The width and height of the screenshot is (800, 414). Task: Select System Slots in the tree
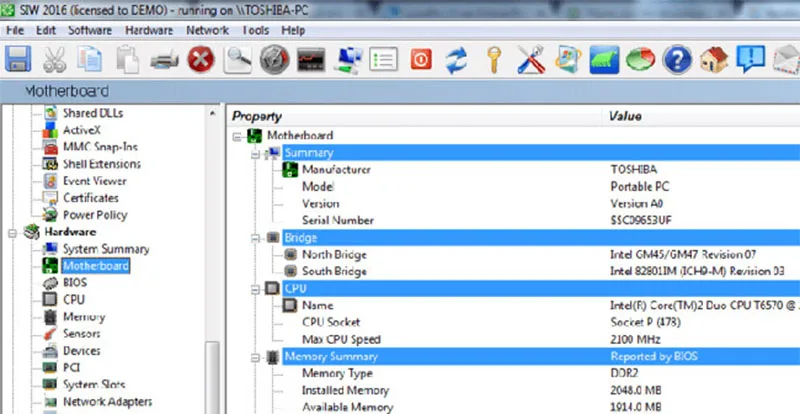(x=94, y=384)
